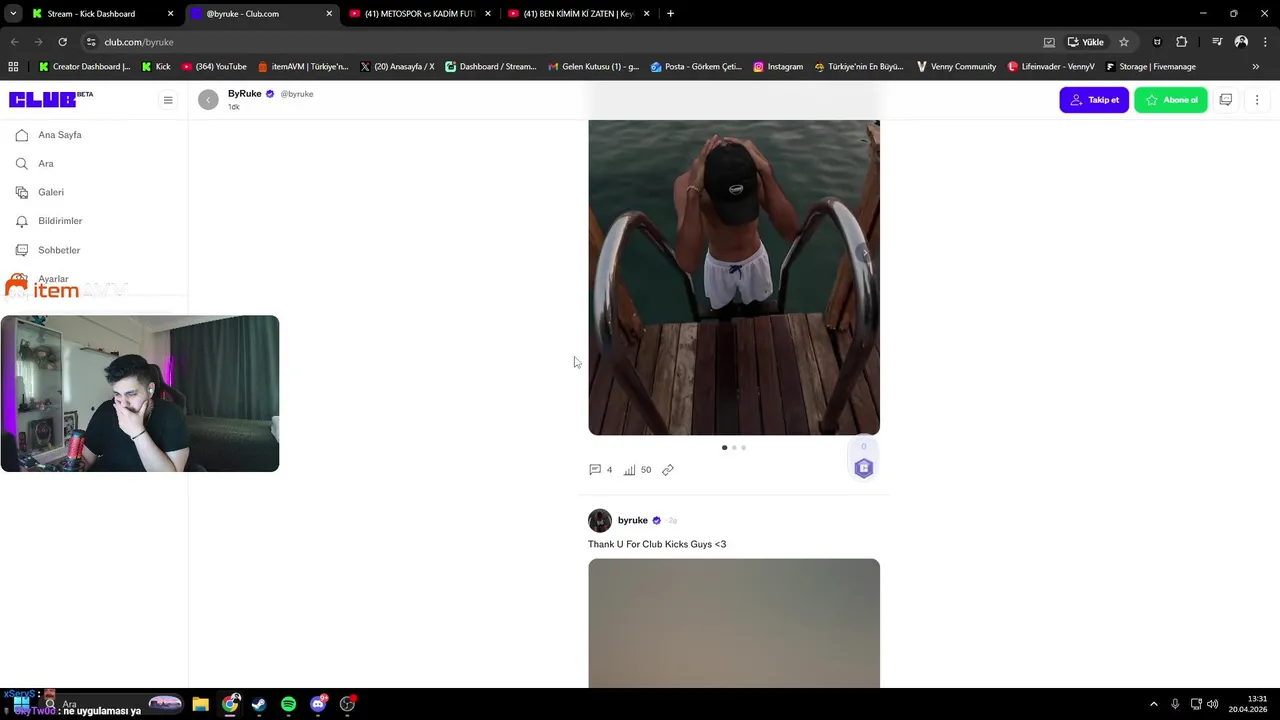This screenshot has height=720, width=1280.
Task: Open comments icon on dock photo post
Action: point(595,470)
